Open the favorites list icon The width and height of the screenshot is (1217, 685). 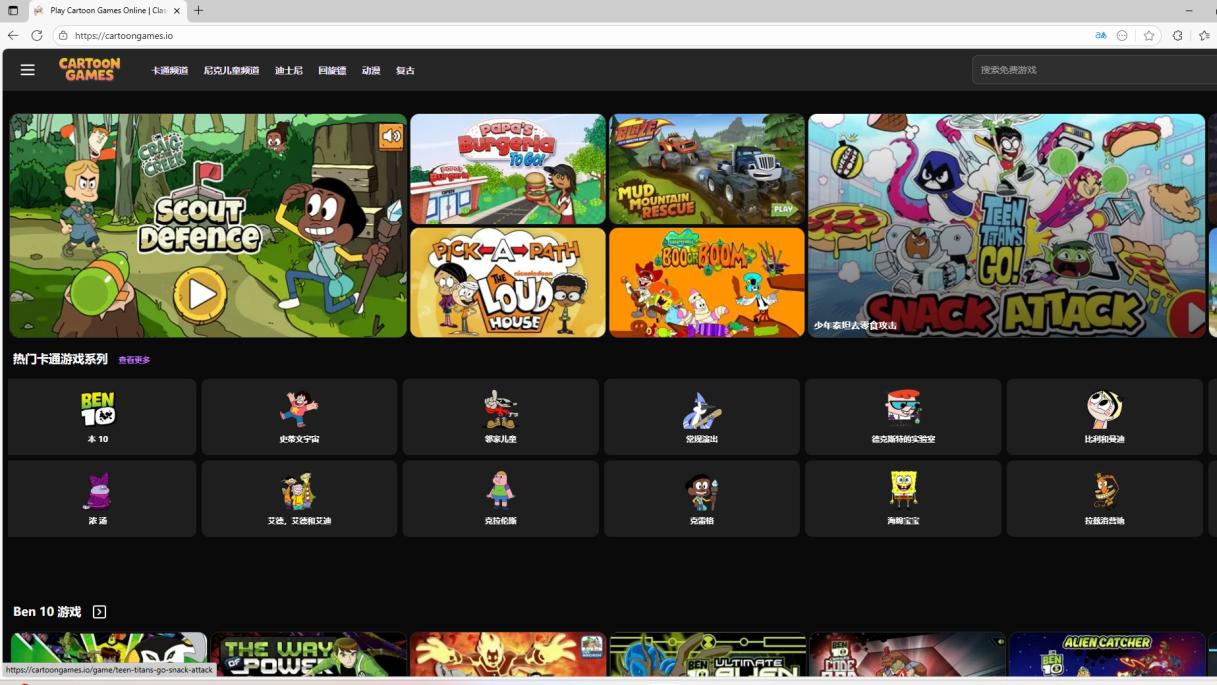click(x=1204, y=35)
